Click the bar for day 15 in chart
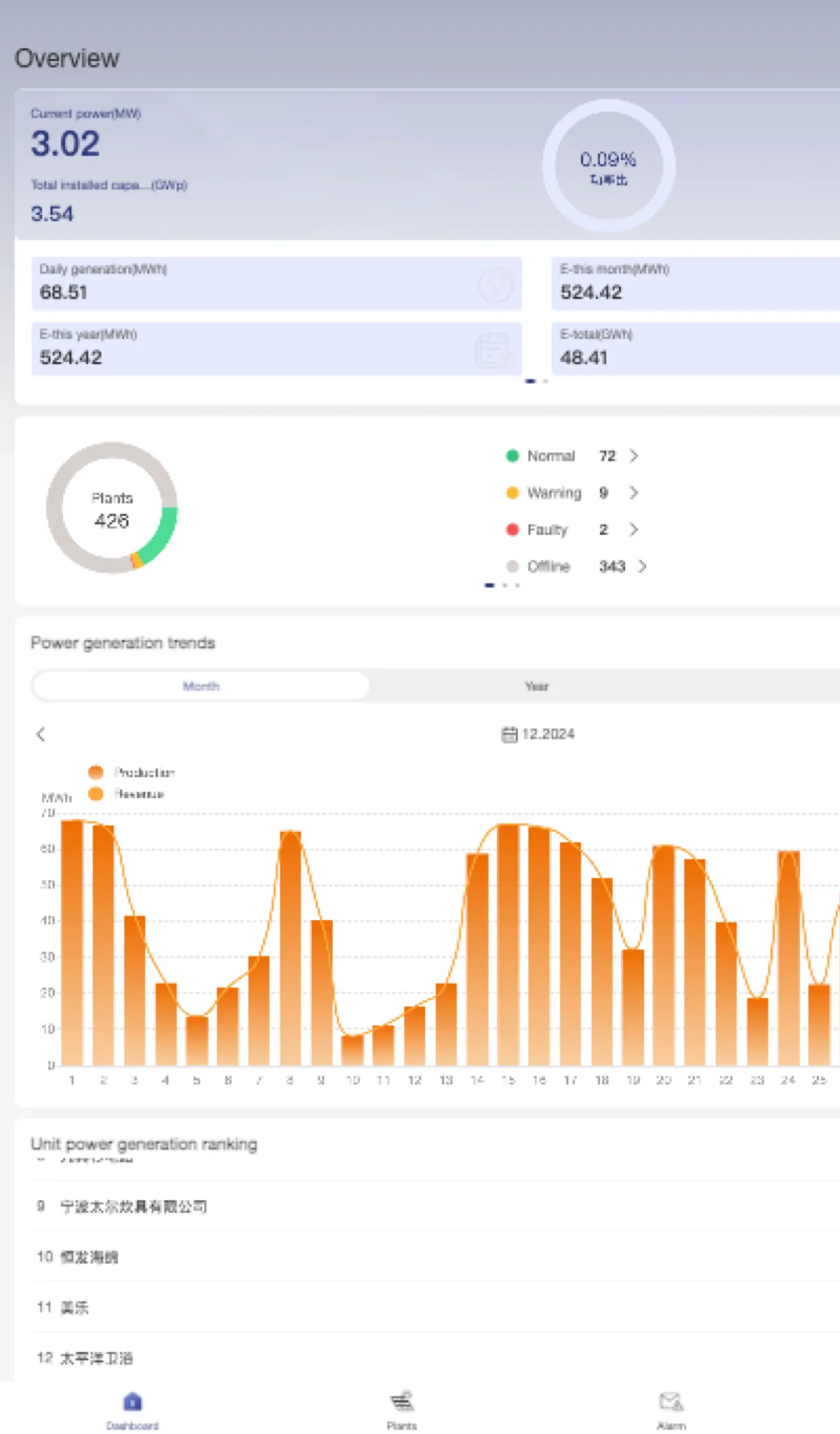Viewport: 840px width, 1434px height. click(x=508, y=945)
